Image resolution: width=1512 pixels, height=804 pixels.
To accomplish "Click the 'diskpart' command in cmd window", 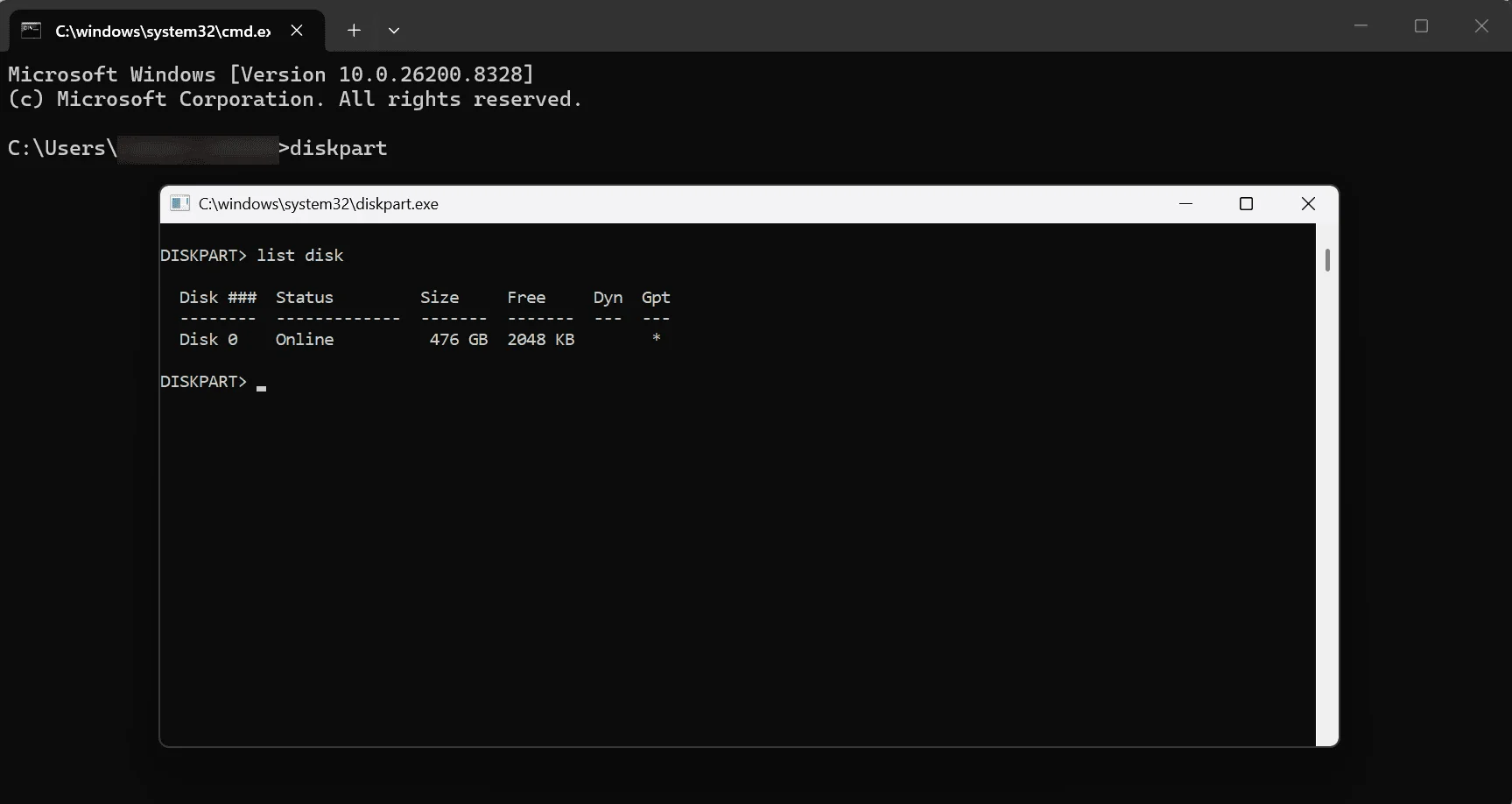I will coord(339,148).
